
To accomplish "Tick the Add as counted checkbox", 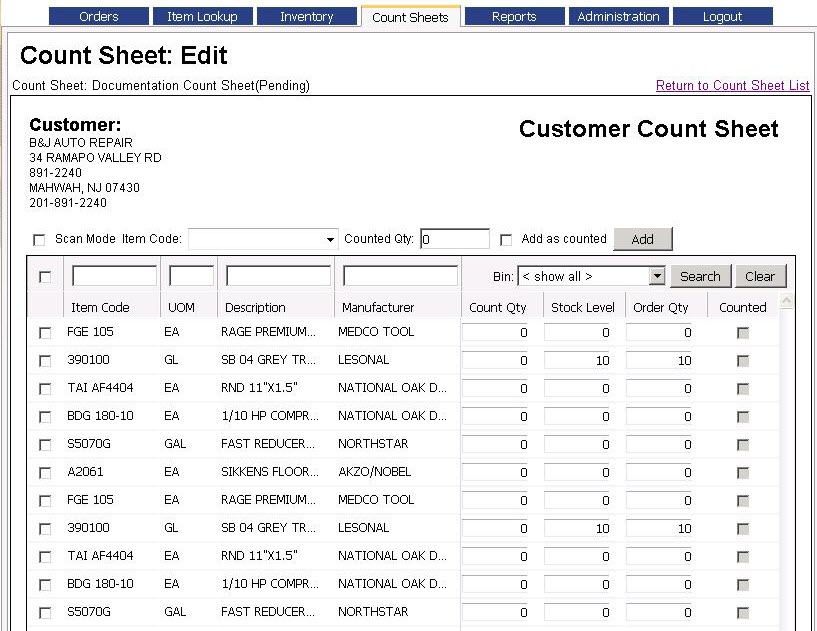I will [506, 240].
